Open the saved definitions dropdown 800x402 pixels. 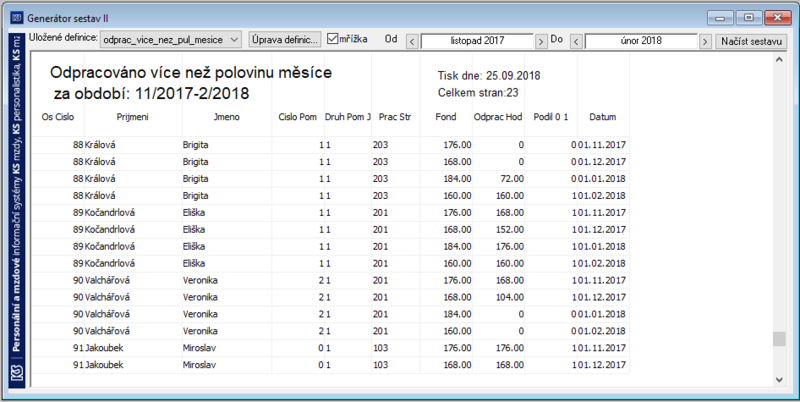[x=170, y=39]
